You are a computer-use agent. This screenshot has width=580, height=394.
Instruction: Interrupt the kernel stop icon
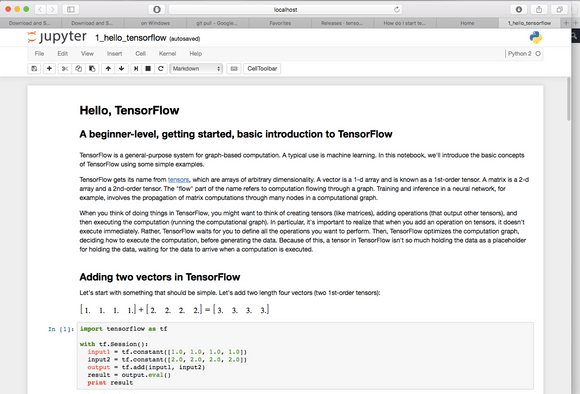click(148, 68)
